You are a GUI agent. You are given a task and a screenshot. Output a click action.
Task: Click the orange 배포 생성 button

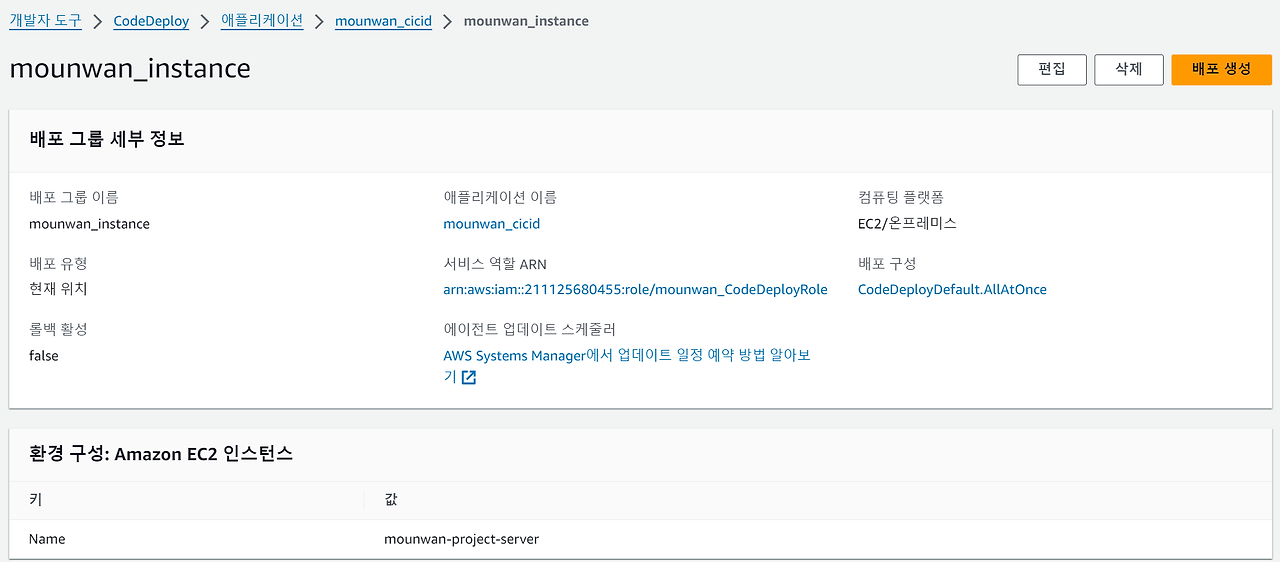(x=1222, y=69)
